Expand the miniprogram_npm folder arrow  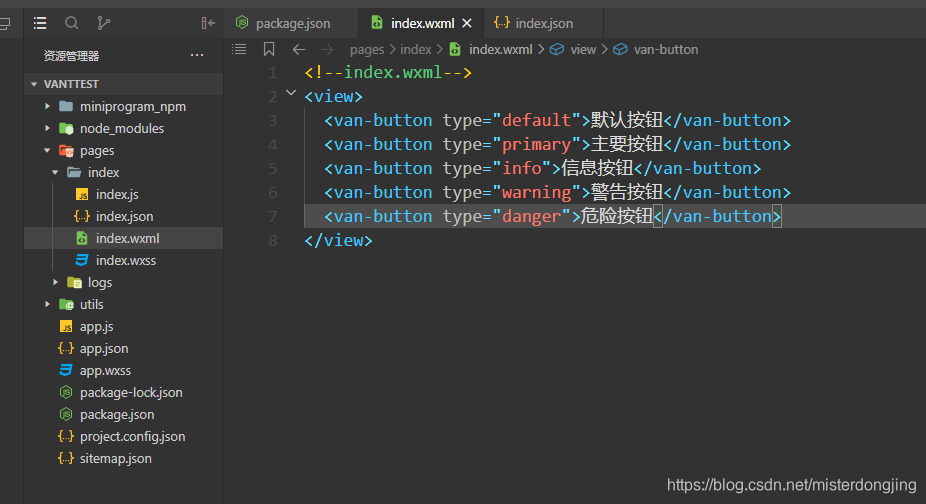coord(48,106)
